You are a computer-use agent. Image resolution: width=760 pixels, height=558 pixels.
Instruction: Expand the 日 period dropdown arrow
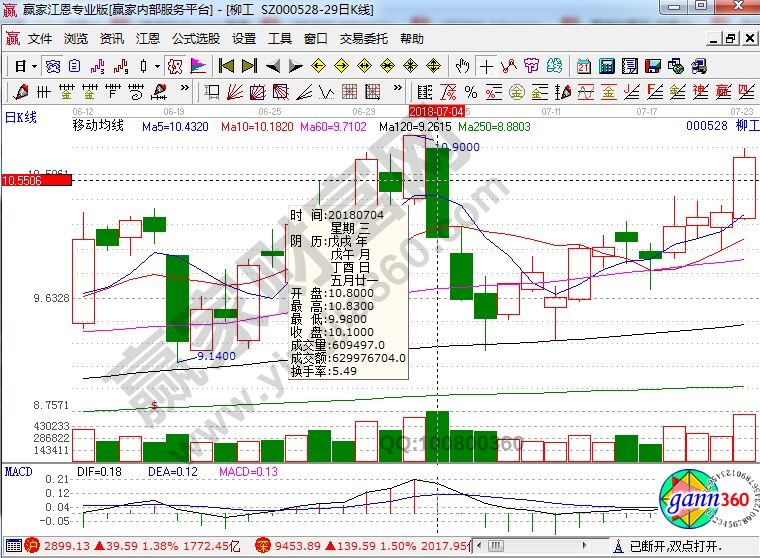(33, 66)
